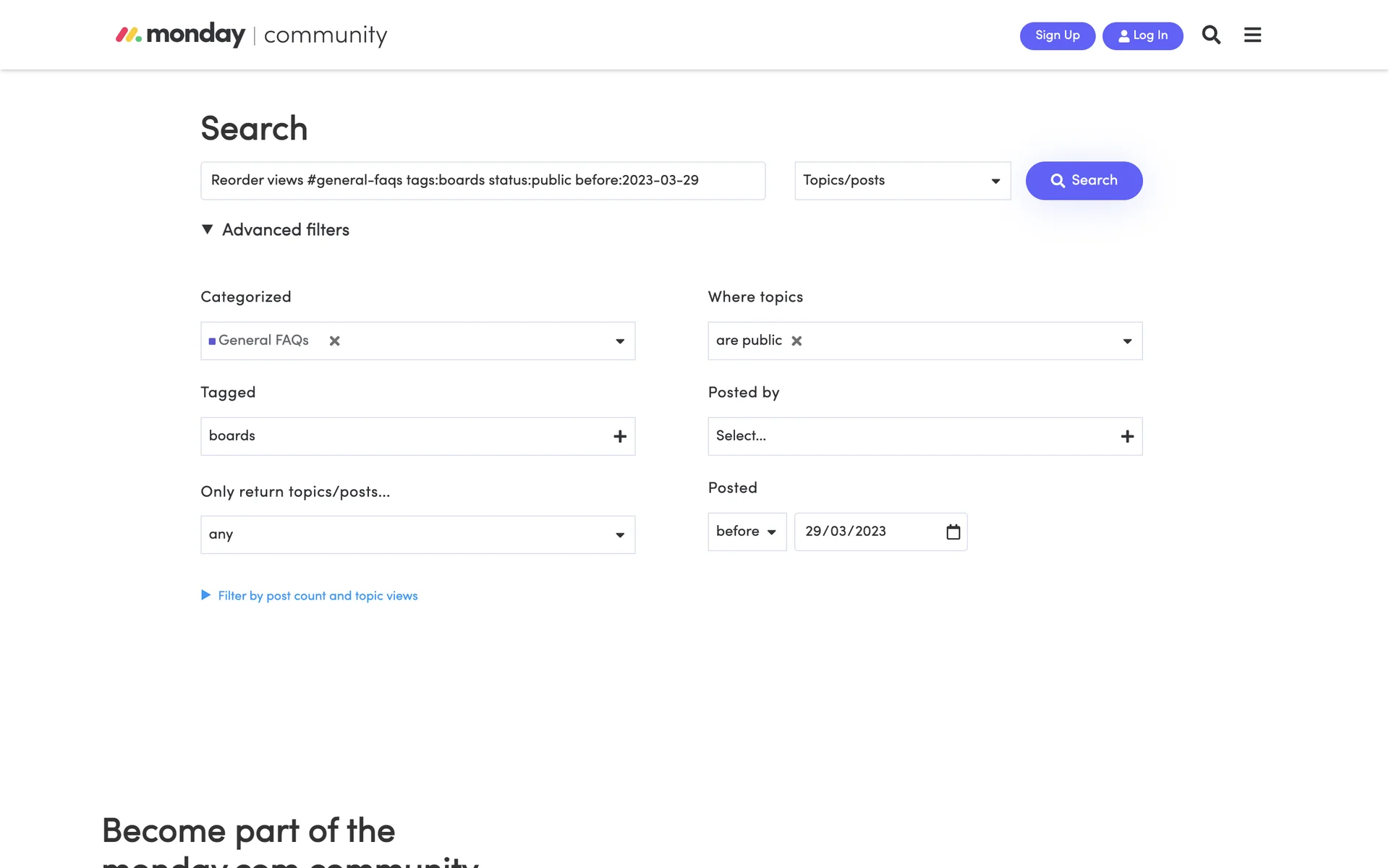
Task: Open the Categorized dropdown arrow
Action: [x=620, y=341]
